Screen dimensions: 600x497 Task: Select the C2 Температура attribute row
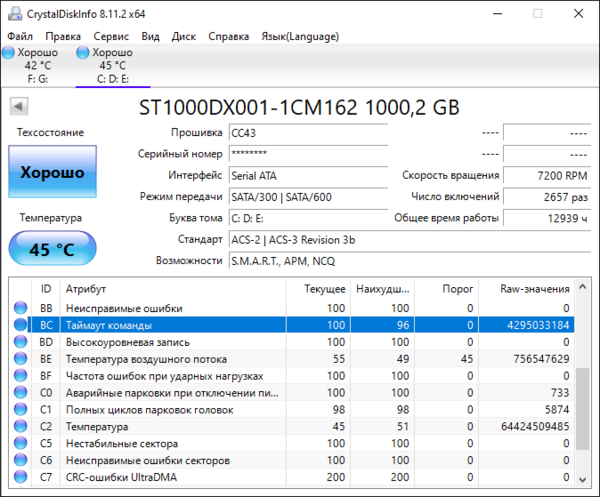[x=292, y=426]
